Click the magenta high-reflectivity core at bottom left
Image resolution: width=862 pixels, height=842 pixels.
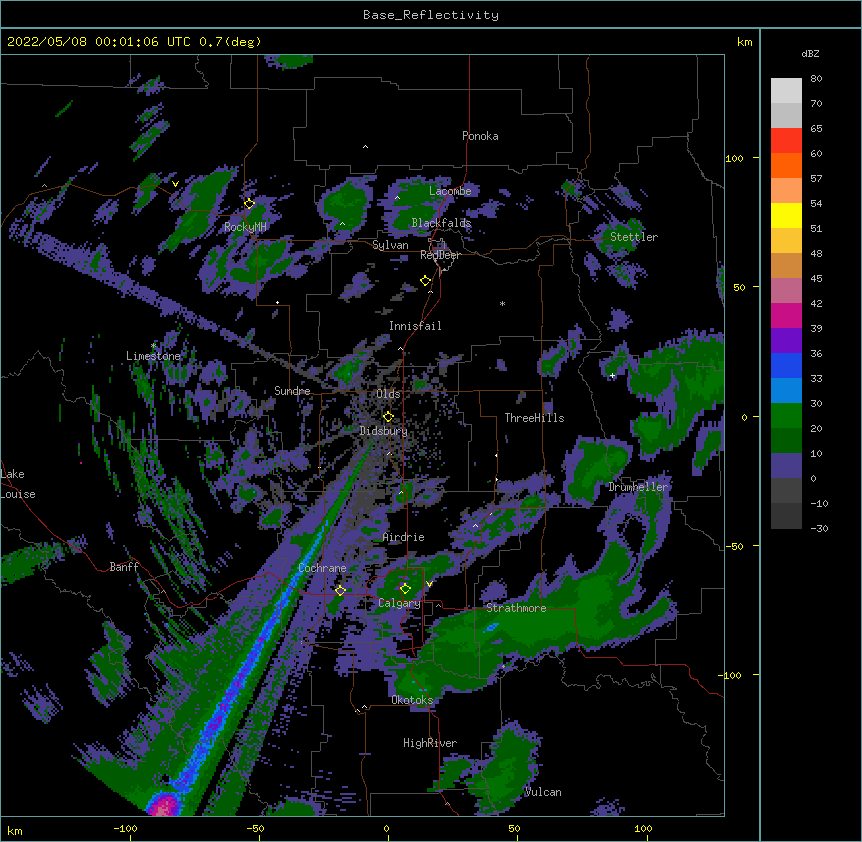[x=163, y=806]
